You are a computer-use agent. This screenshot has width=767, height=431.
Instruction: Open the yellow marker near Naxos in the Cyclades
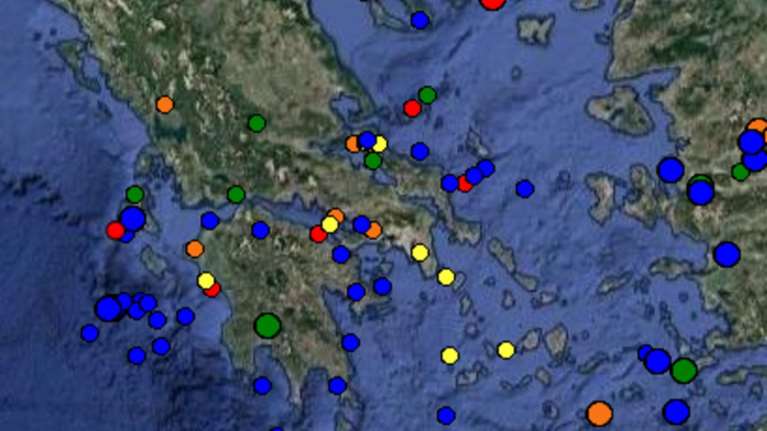coord(506,350)
